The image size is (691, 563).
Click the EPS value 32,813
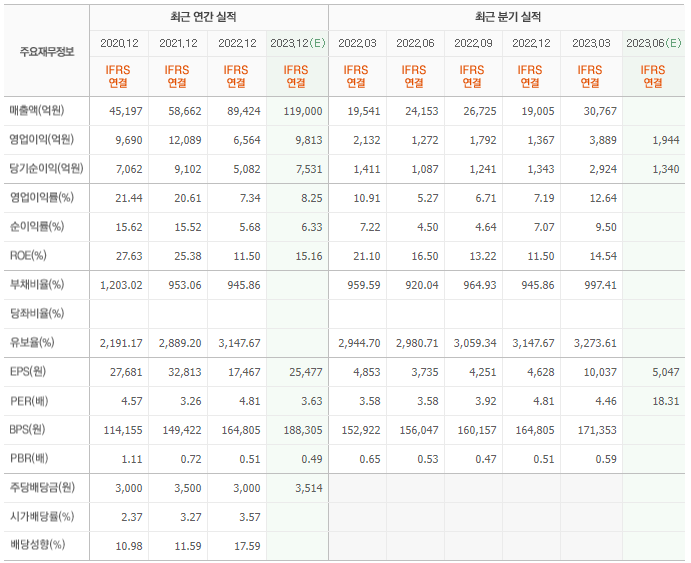point(185,372)
